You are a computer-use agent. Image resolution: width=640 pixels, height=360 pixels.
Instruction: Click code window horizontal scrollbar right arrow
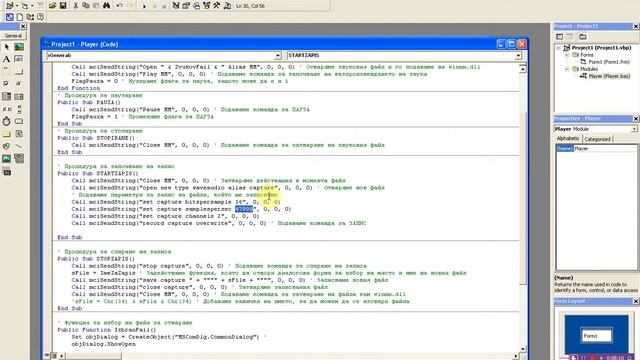[x=516, y=356]
